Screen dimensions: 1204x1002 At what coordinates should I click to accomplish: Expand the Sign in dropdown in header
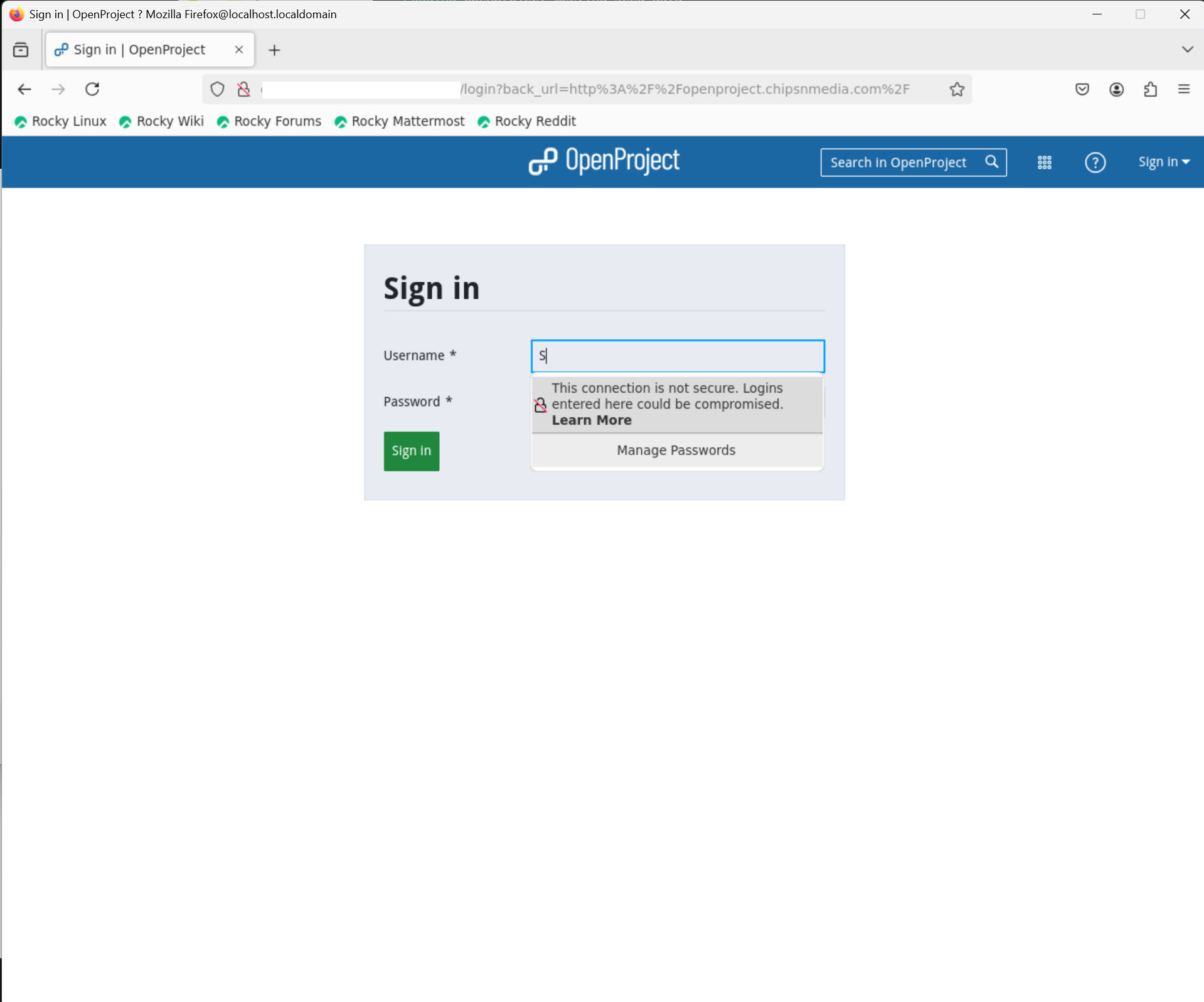[x=1164, y=162]
